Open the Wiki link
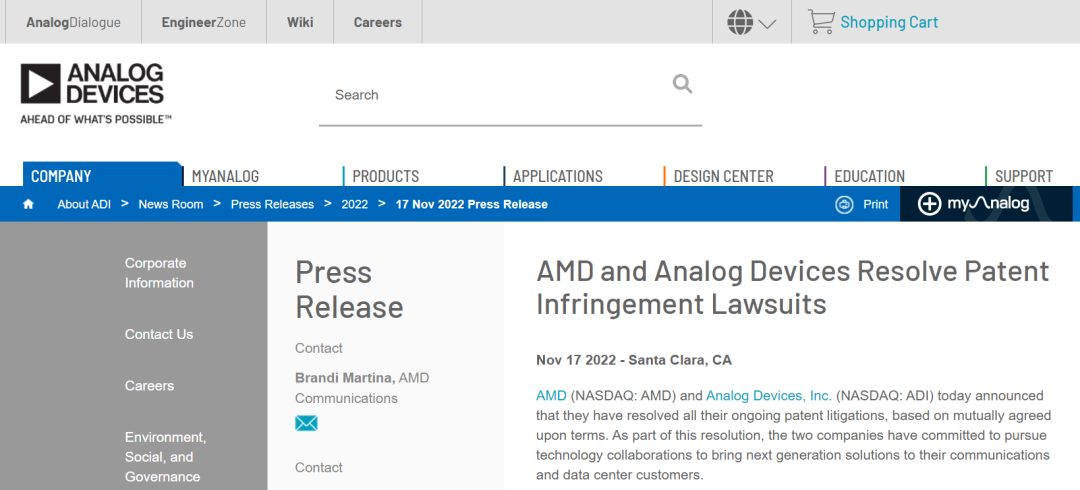 300,22
